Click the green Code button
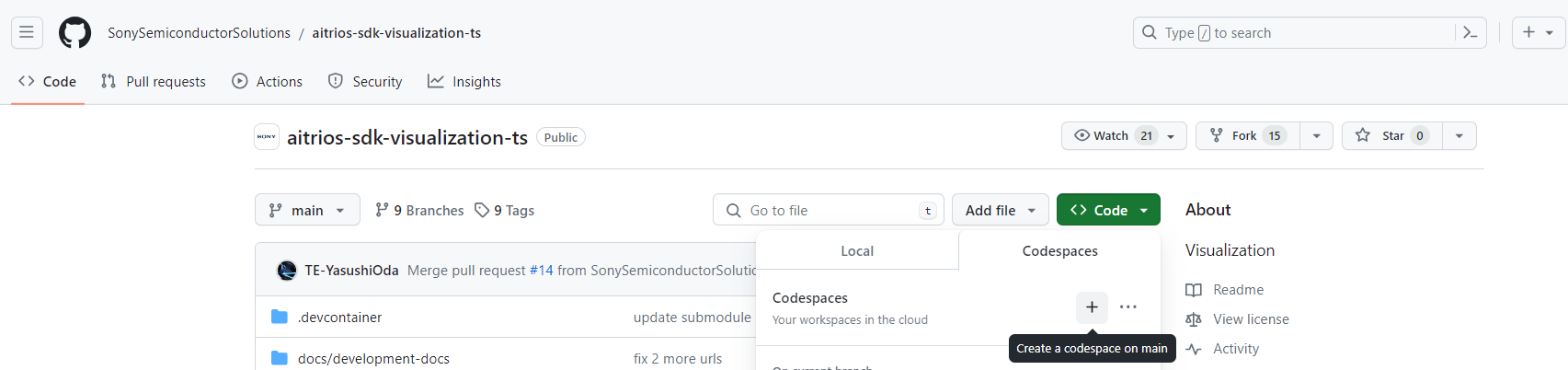 point(1107,211)
